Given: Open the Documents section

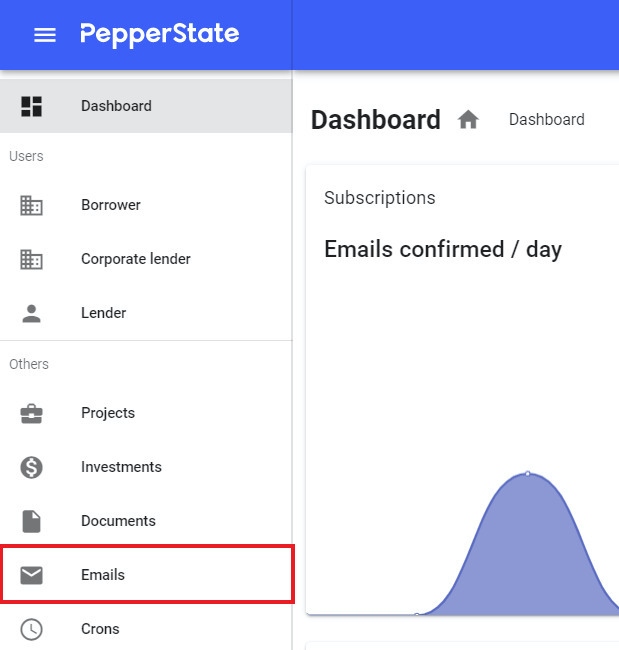Looking at the screenshot, I should pos(119,521).
